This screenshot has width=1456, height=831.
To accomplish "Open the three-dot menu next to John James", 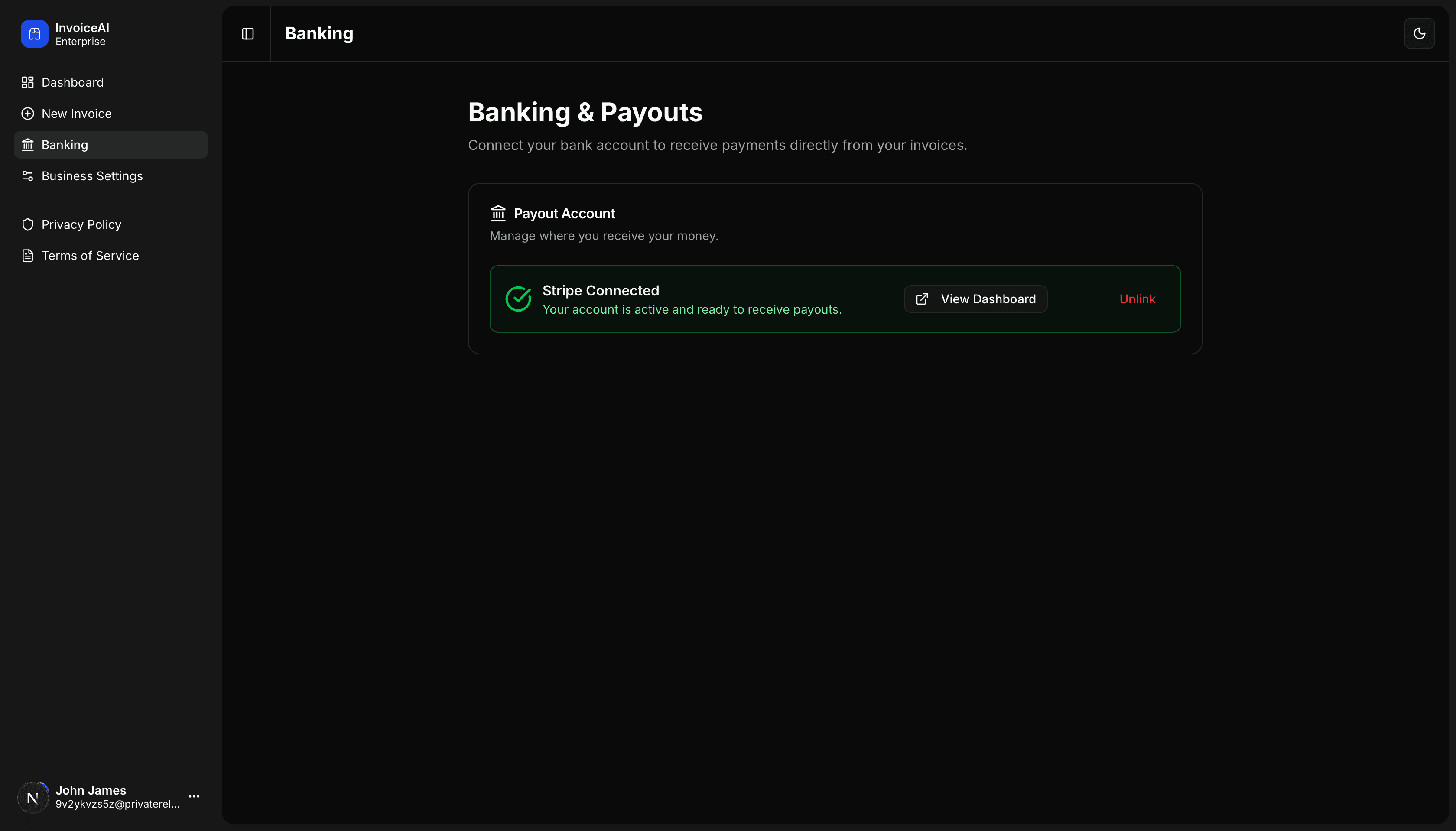I will click(x=194, y=795).
